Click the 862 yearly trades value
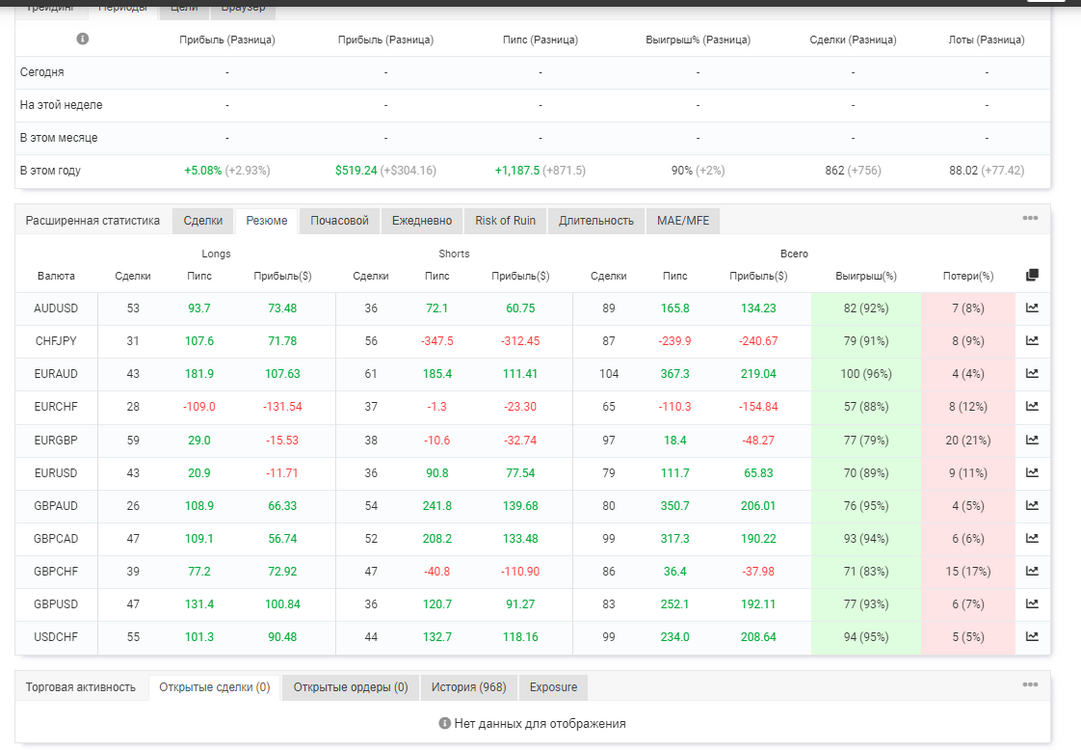1081x750 pixels. point(834,170)
